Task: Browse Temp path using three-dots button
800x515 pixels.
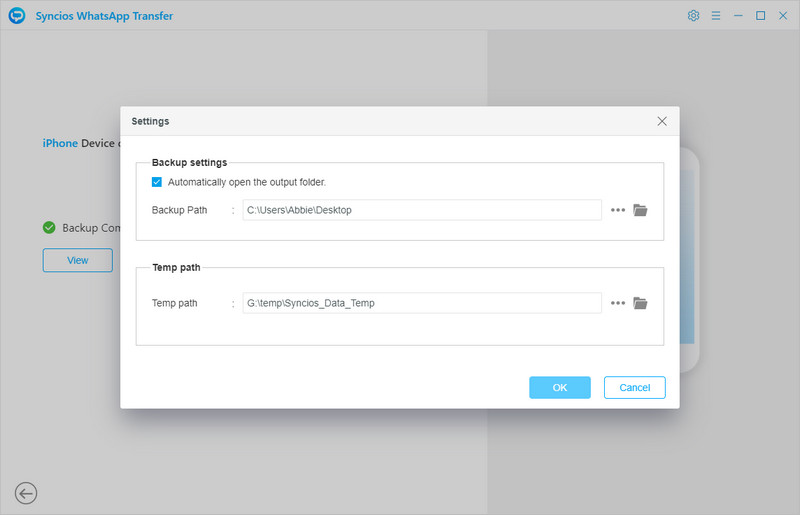Action: pyautogui.click(x=618, y=303)
